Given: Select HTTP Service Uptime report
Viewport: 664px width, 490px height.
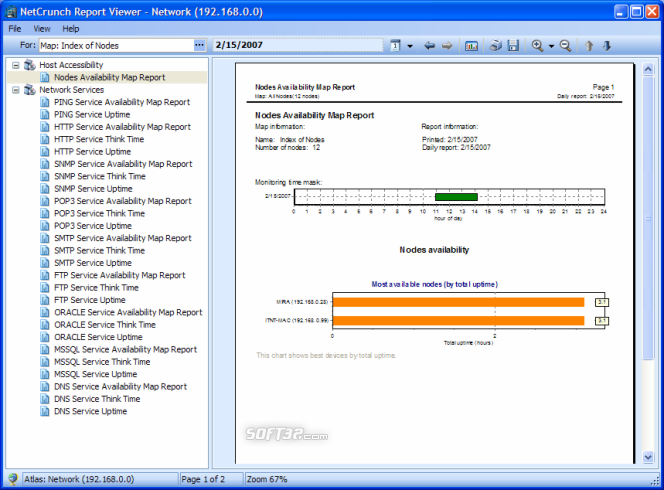Looking at the screenshot, I should pos(92,152).
